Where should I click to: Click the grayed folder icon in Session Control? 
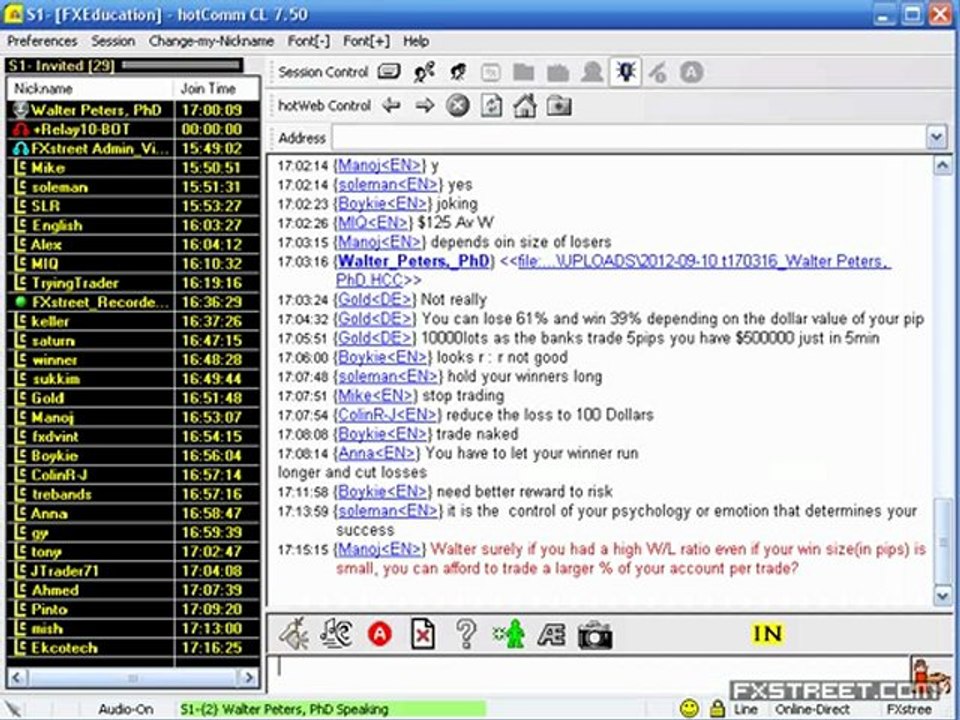[523, 72]
